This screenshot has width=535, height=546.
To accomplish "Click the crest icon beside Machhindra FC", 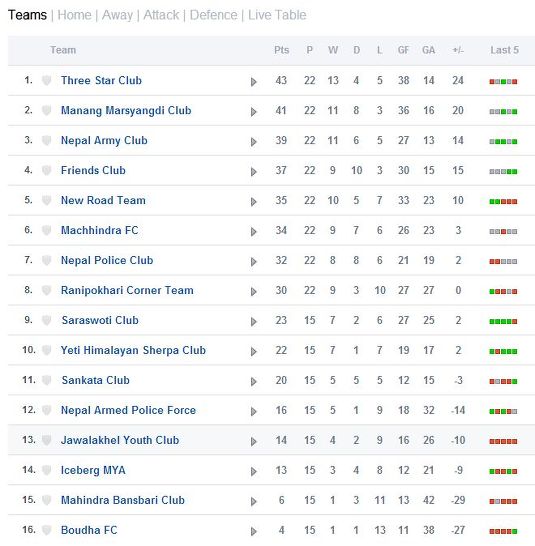I will [46, 230].
